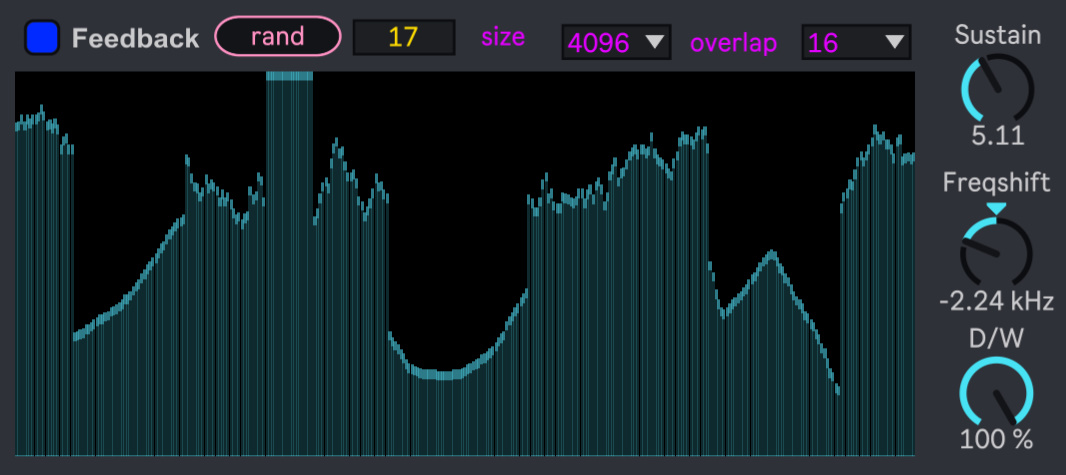Click the Freqshift label text
This screenshot has width=1066, height=475.
[x=996, y=182]
